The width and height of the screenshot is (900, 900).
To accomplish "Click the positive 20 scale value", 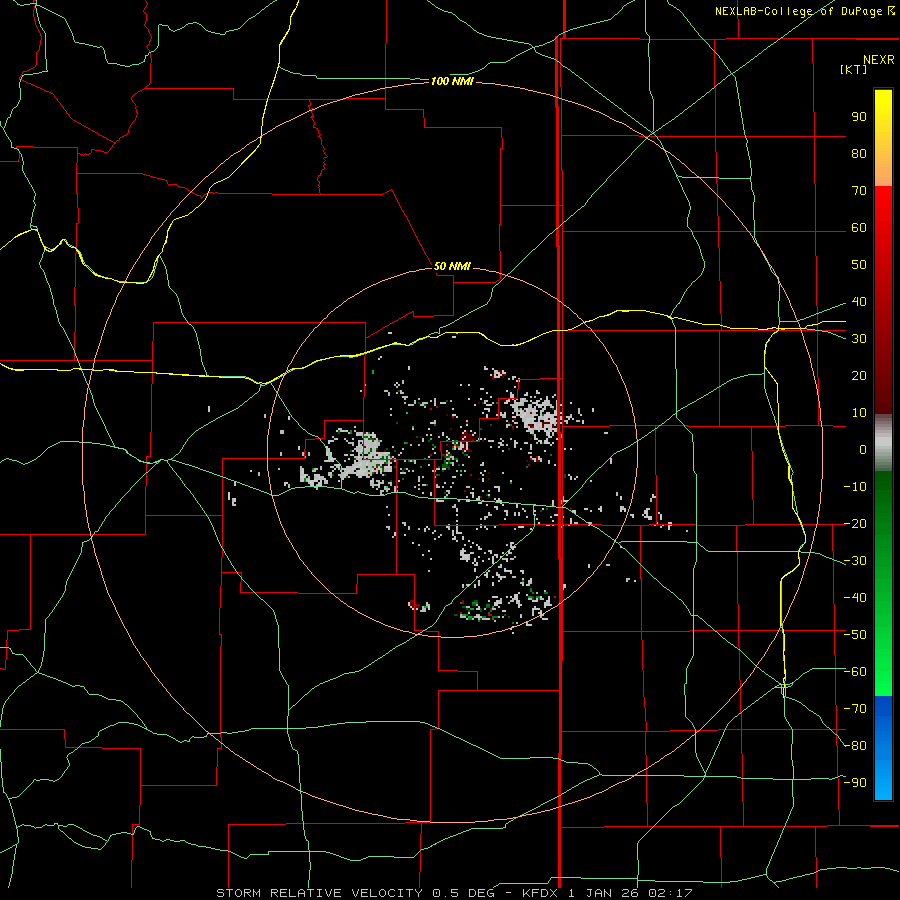I will tap(859, 375).
